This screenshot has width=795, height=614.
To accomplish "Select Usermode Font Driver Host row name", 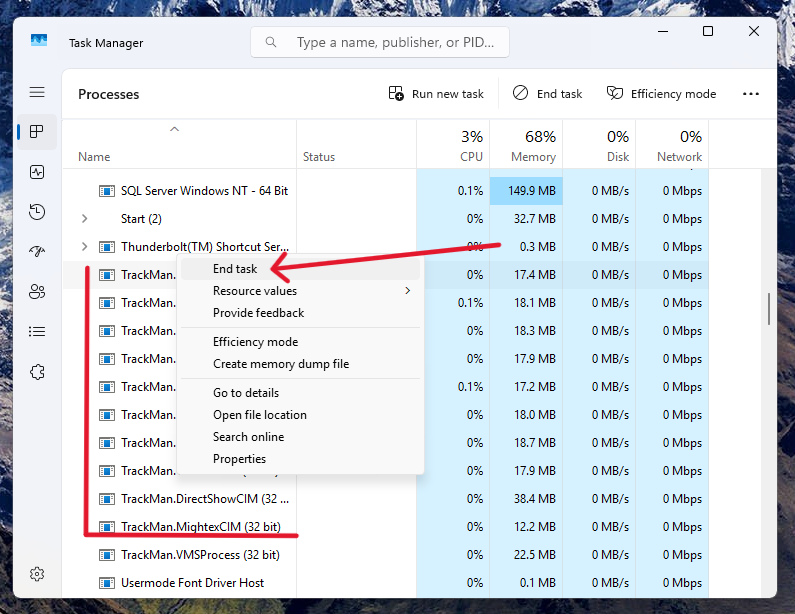I will [192, 583].
